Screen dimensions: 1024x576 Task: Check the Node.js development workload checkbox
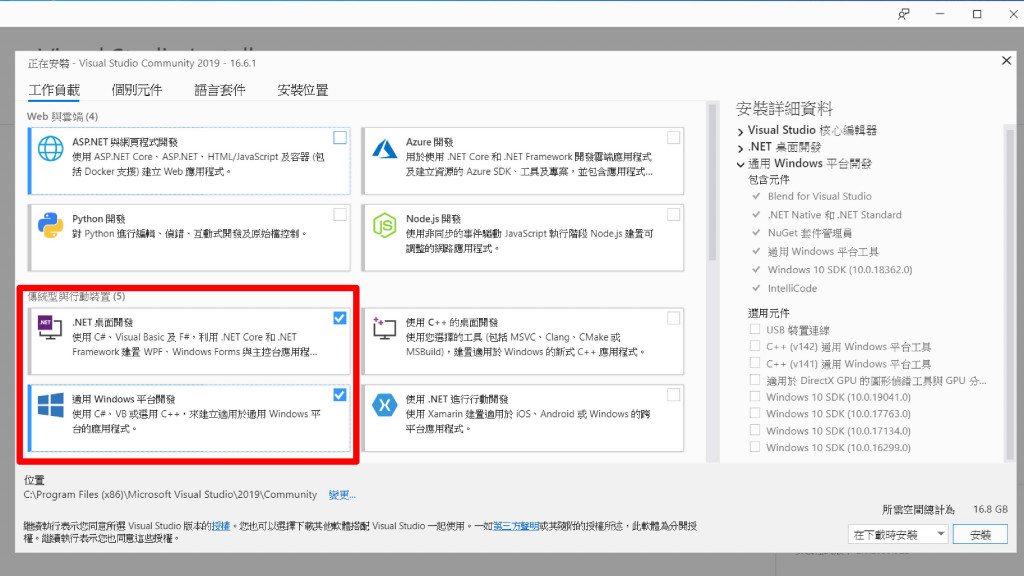pos(673,214)
